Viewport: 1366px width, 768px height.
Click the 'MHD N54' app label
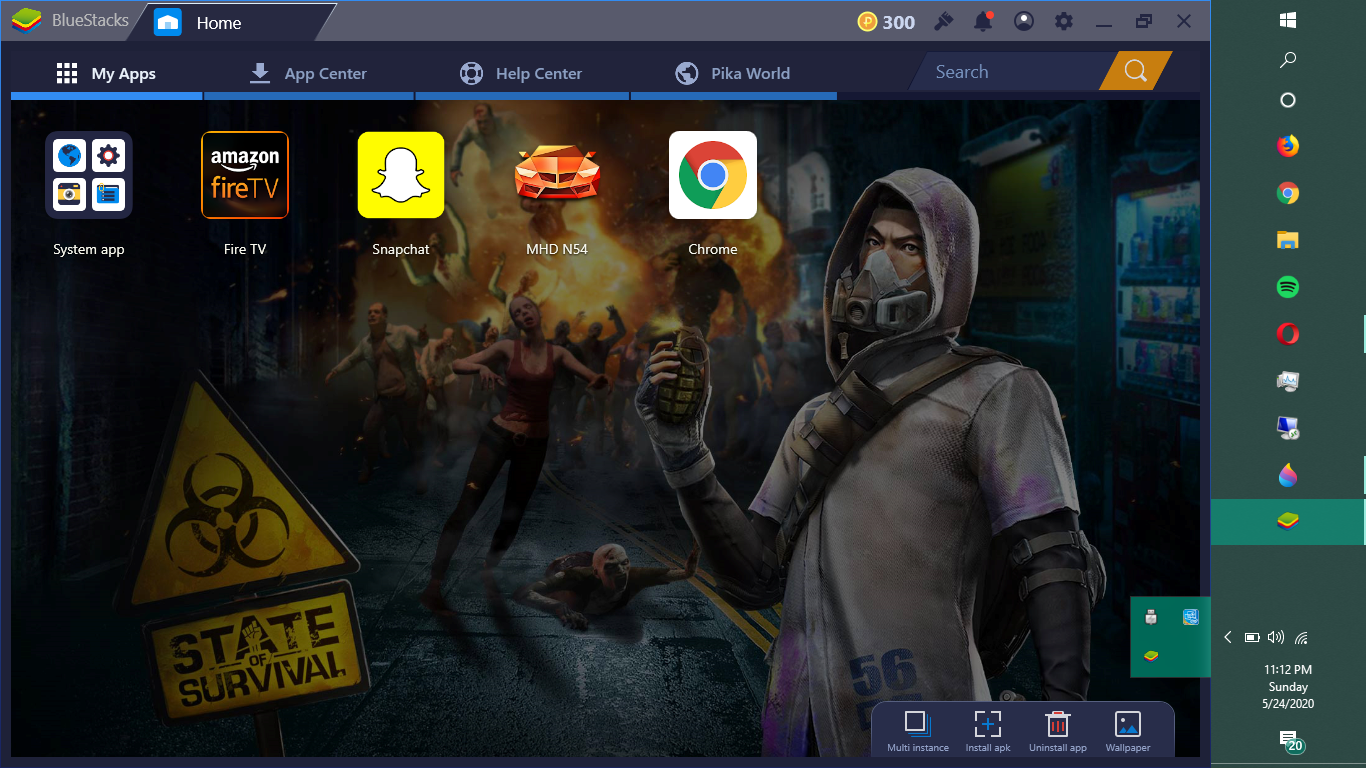[x=557, y=249]
